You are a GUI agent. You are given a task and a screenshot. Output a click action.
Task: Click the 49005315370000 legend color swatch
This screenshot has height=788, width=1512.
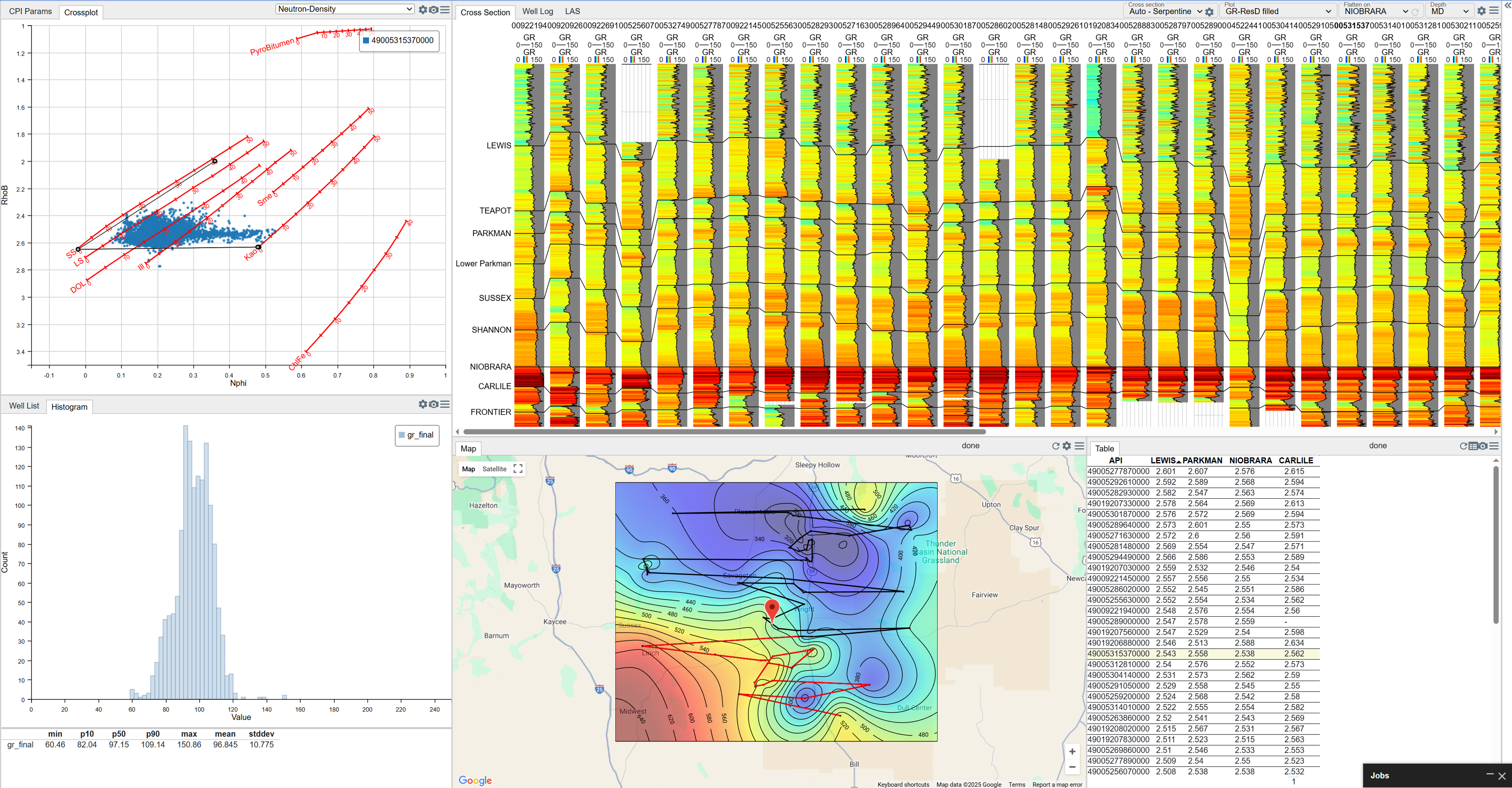point(366,41)
